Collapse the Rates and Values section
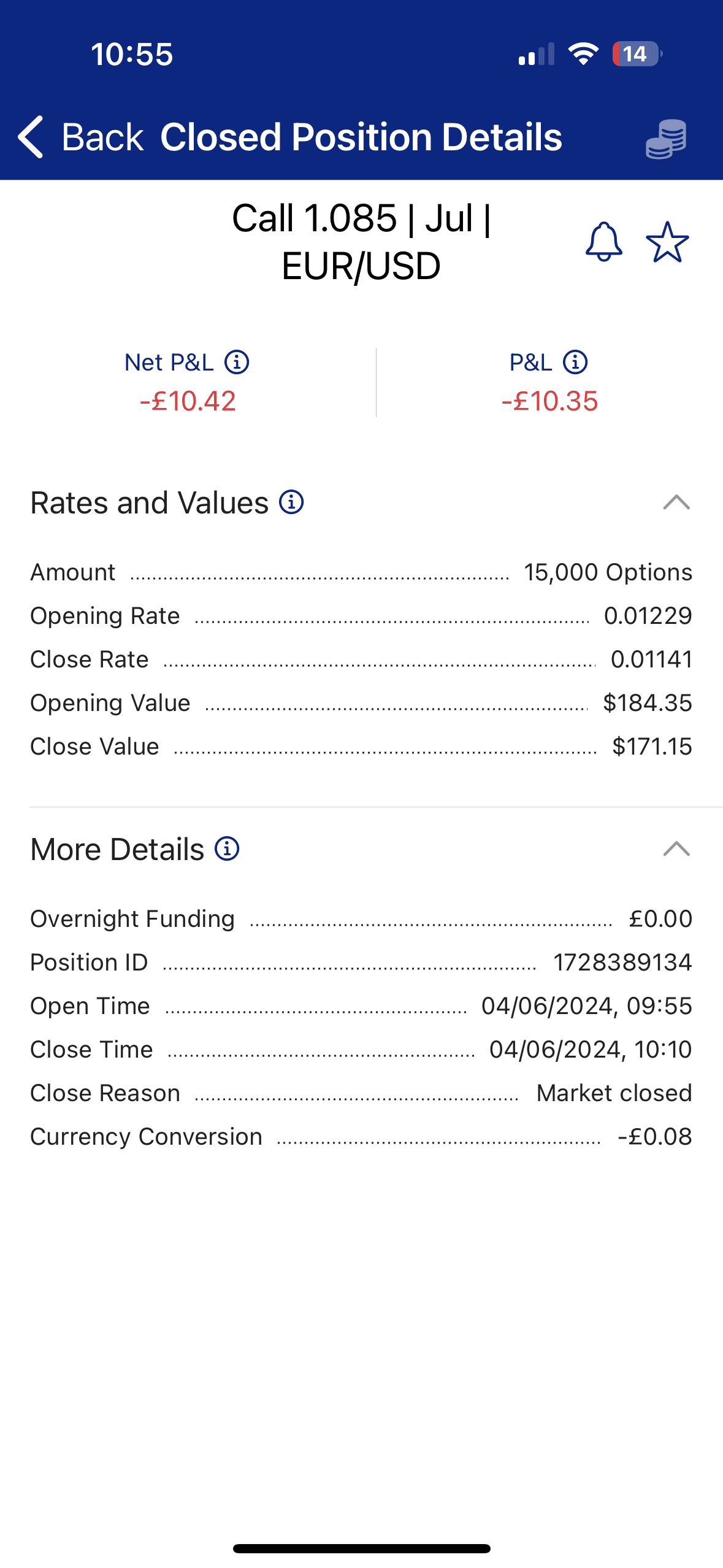This screenshot has height=1568, width=723. 676,502
